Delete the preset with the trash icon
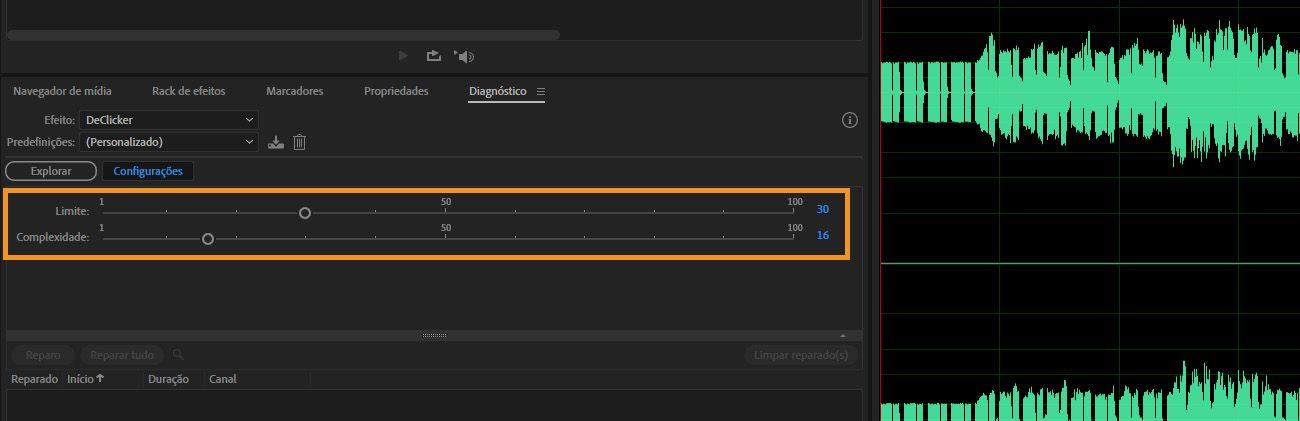This screenshot has height=421, width=1300. pyautogui.click(x=299, y=142)
